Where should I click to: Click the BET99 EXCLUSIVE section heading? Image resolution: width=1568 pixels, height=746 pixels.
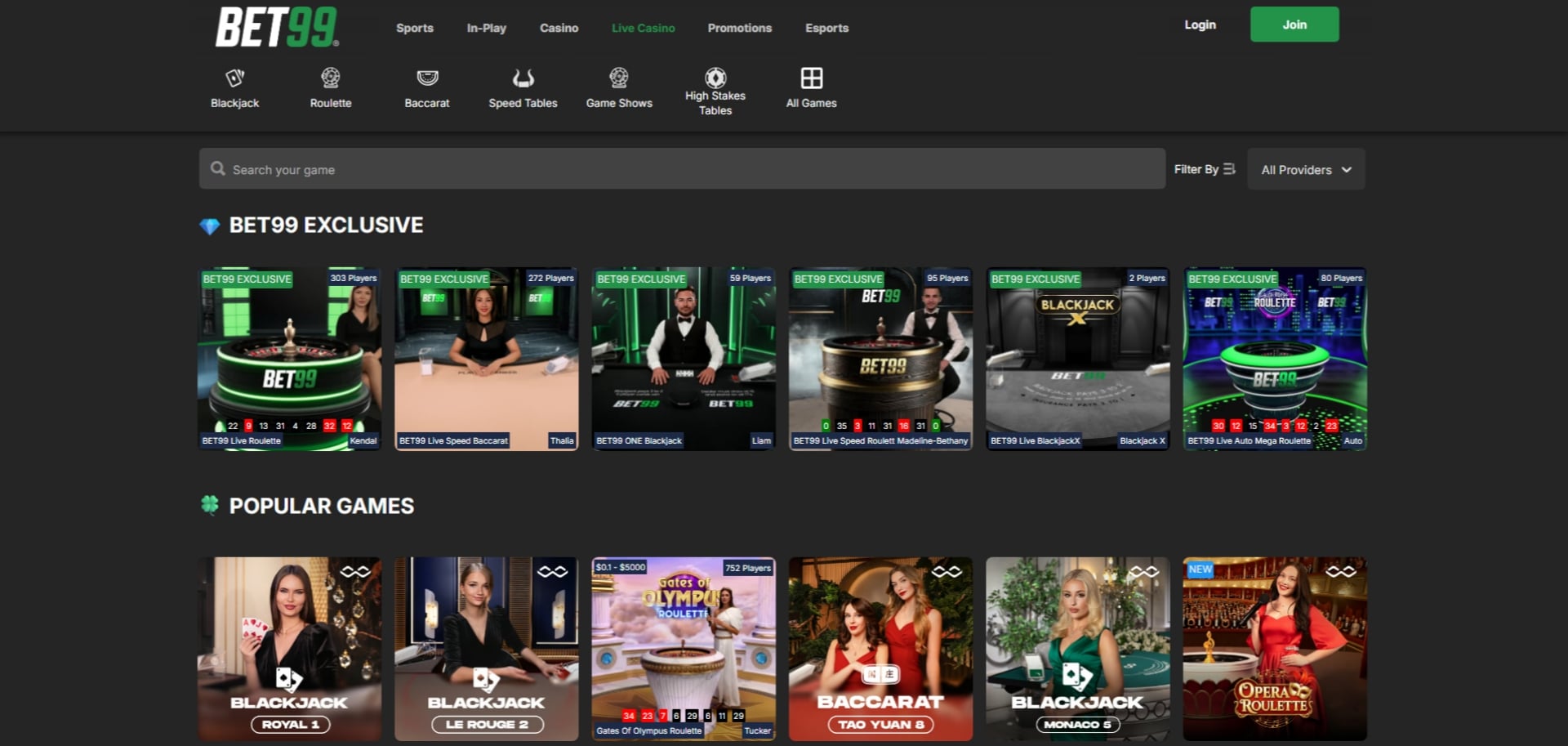pos(326,226)
